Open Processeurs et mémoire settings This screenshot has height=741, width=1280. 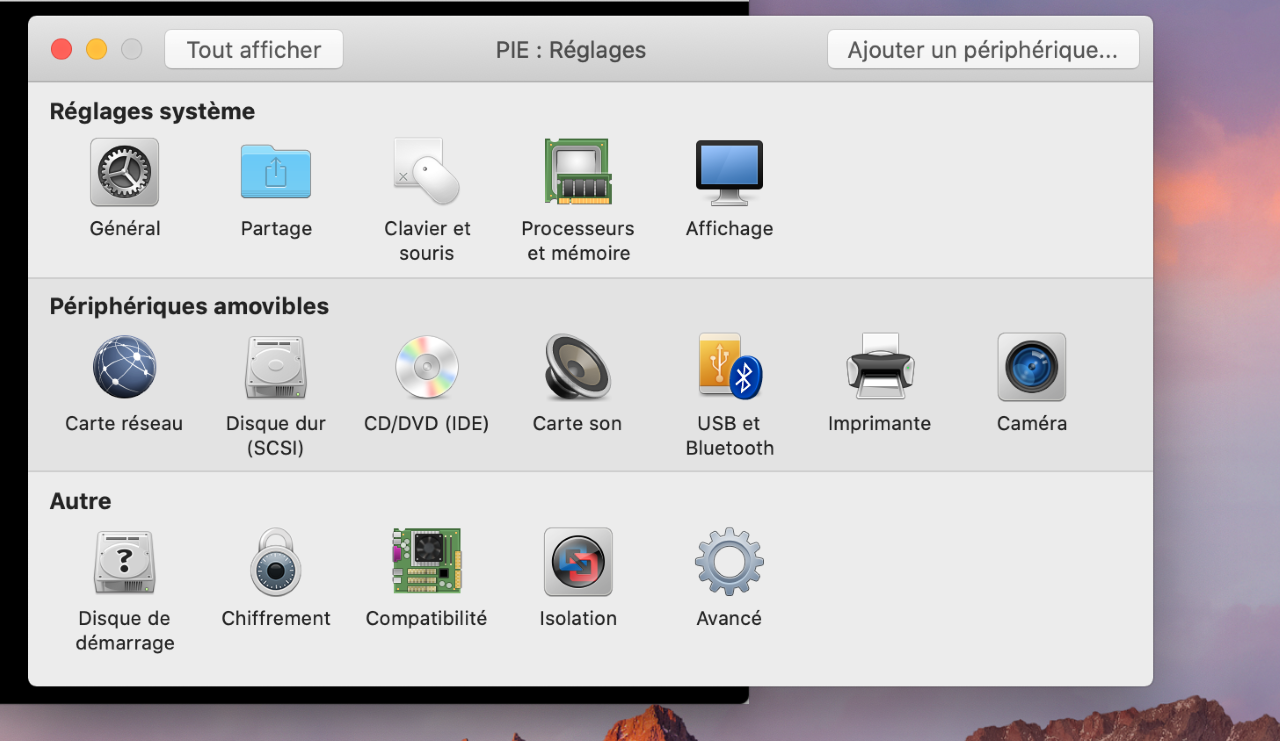[578, 172]
